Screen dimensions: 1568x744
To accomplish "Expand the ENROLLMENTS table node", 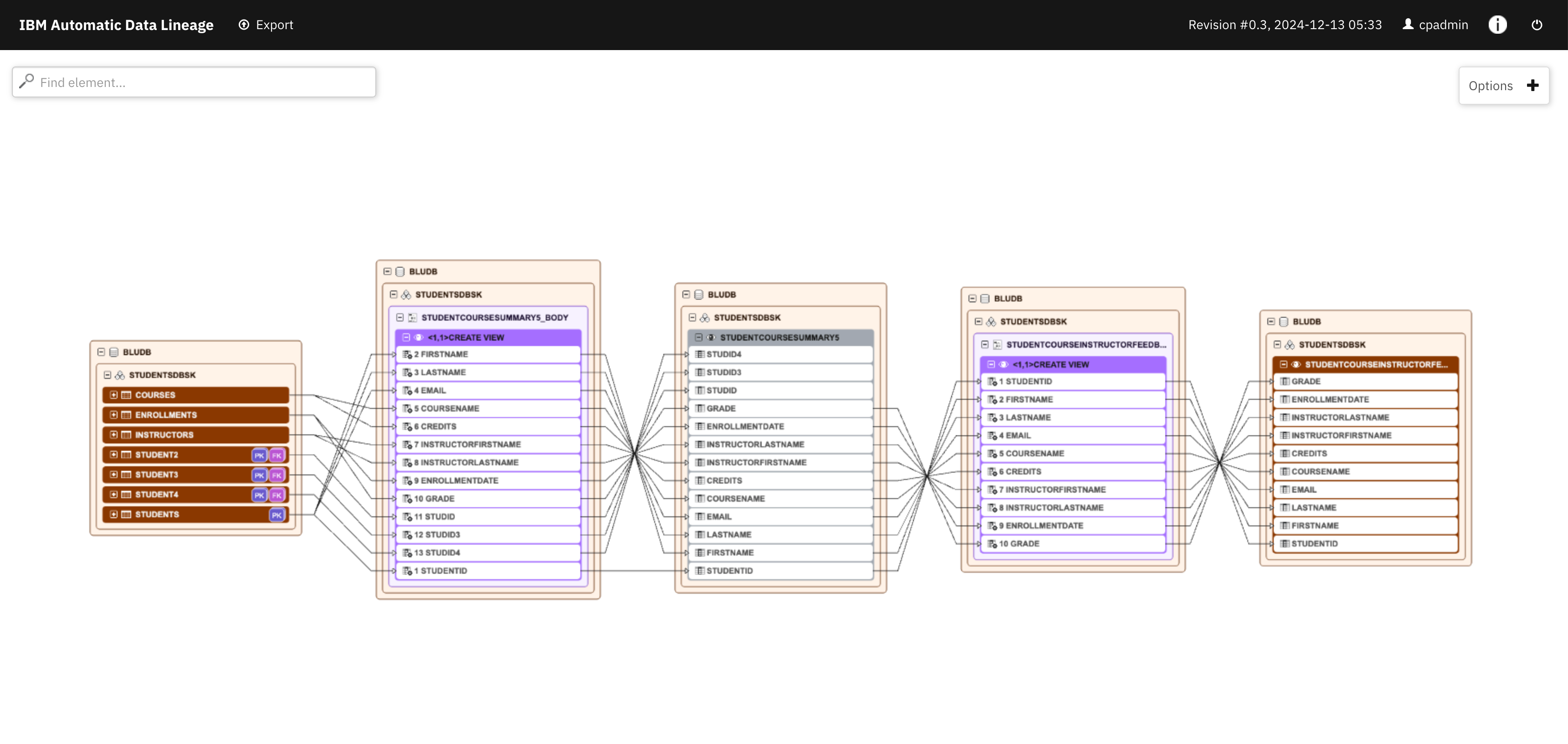I will [114, 415].
